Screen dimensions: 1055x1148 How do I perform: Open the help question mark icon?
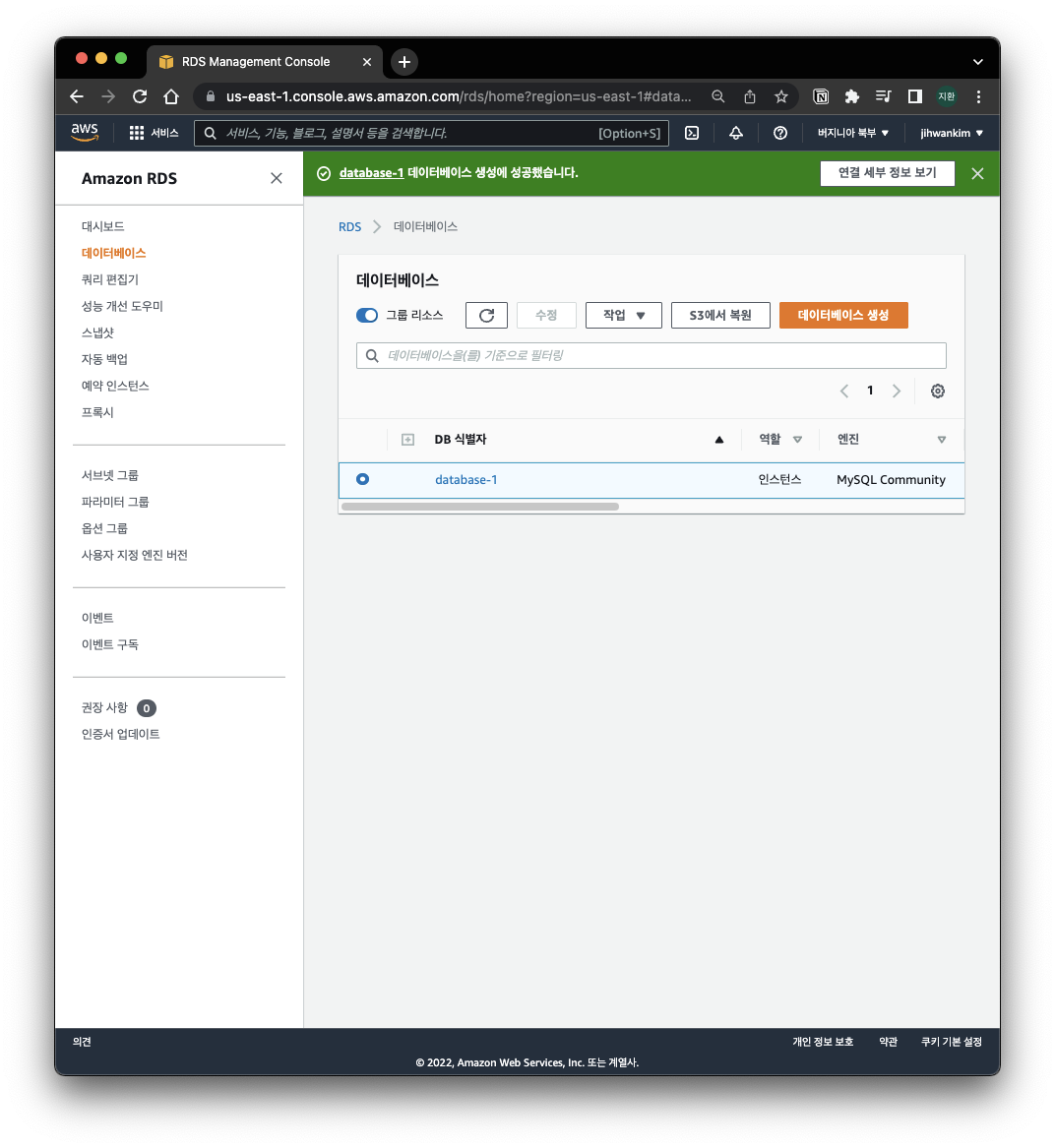pyautogui.click(x=780, y=133)
